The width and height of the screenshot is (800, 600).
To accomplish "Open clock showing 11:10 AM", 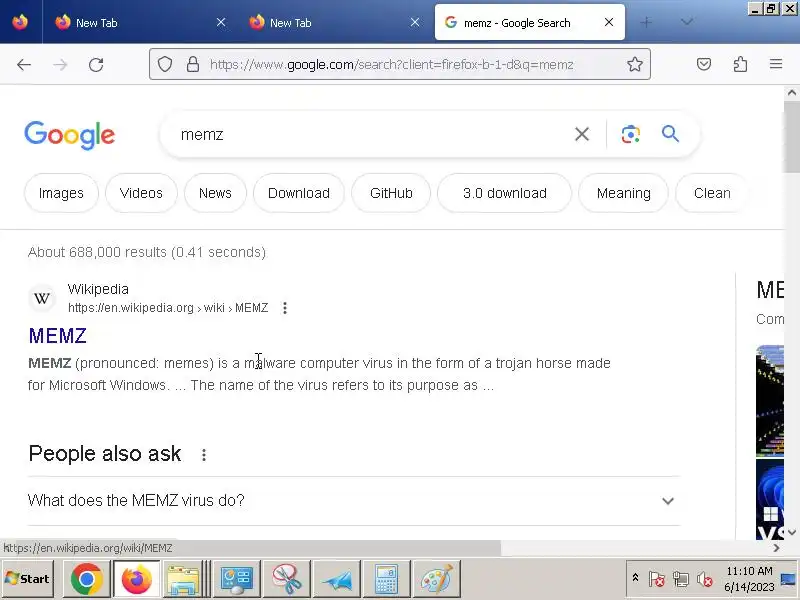I will click(749, 579).
